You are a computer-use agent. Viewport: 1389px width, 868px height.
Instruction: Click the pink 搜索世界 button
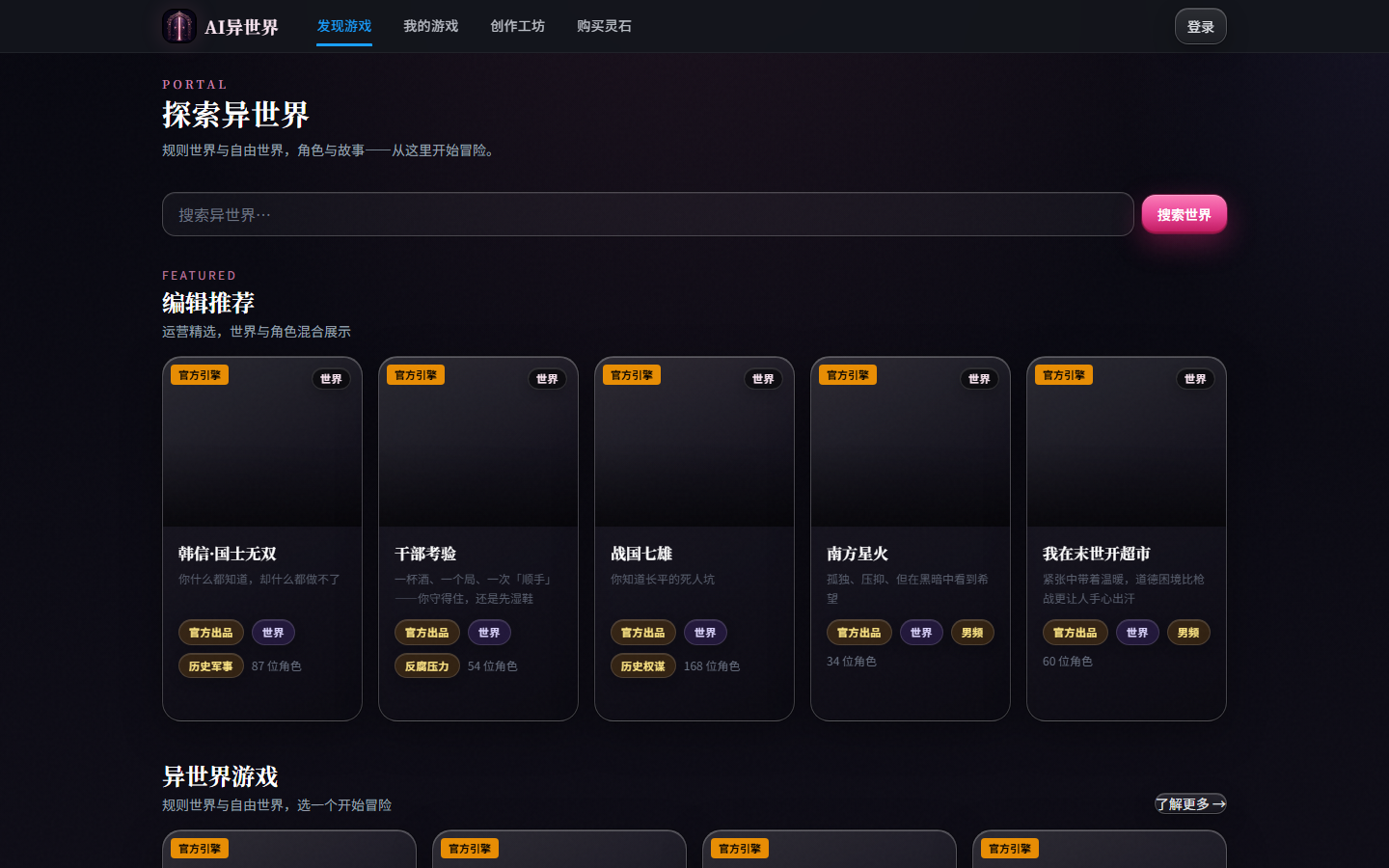[1184, 214]
